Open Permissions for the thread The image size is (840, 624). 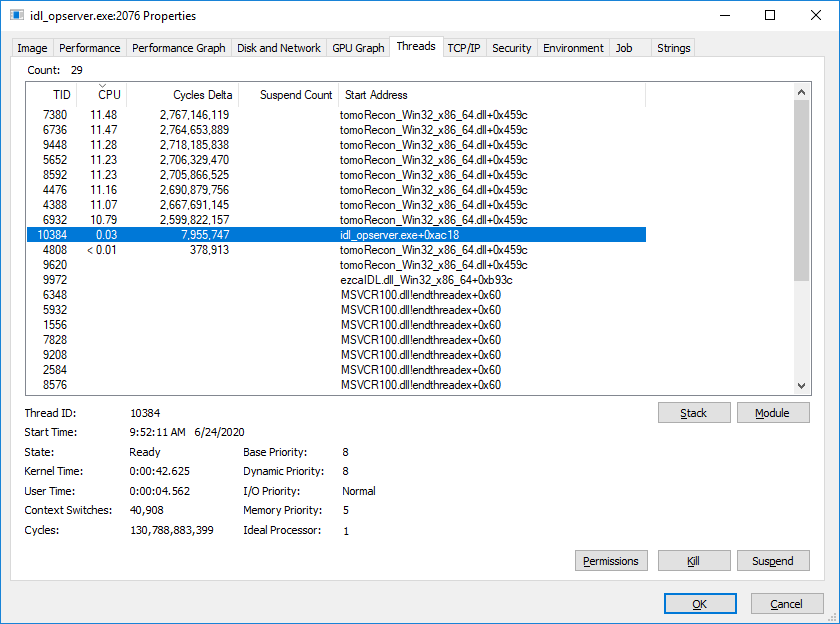coord(611,560)
